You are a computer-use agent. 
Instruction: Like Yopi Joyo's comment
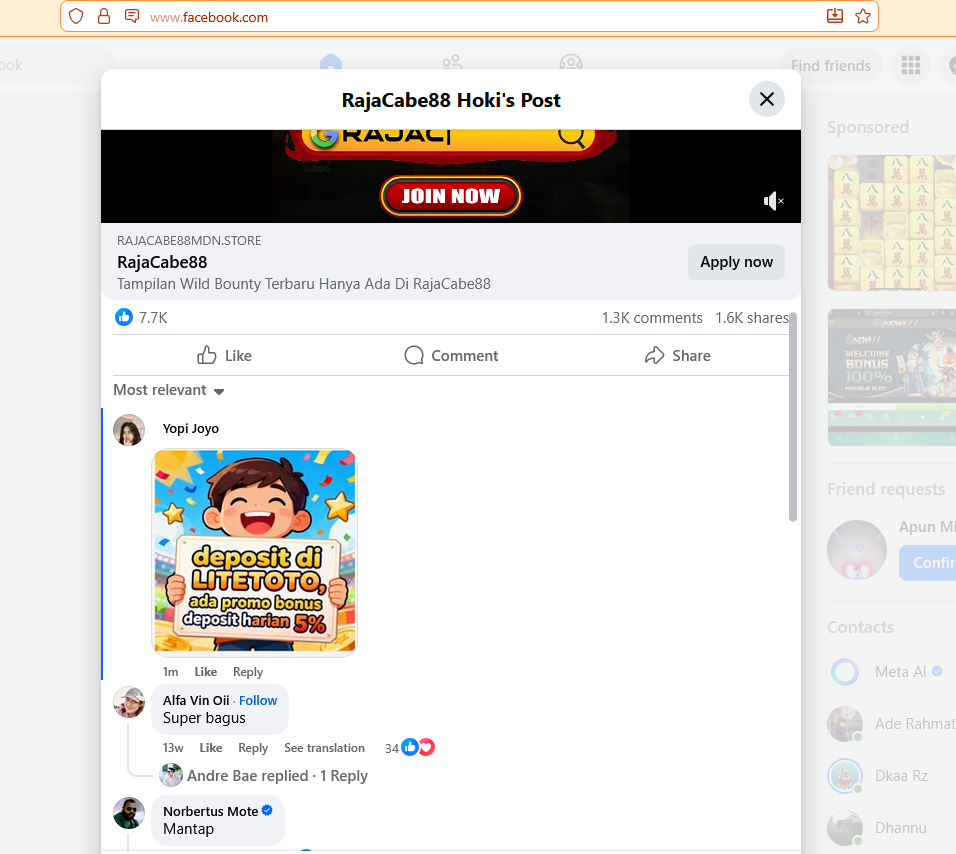coord(205,672)
